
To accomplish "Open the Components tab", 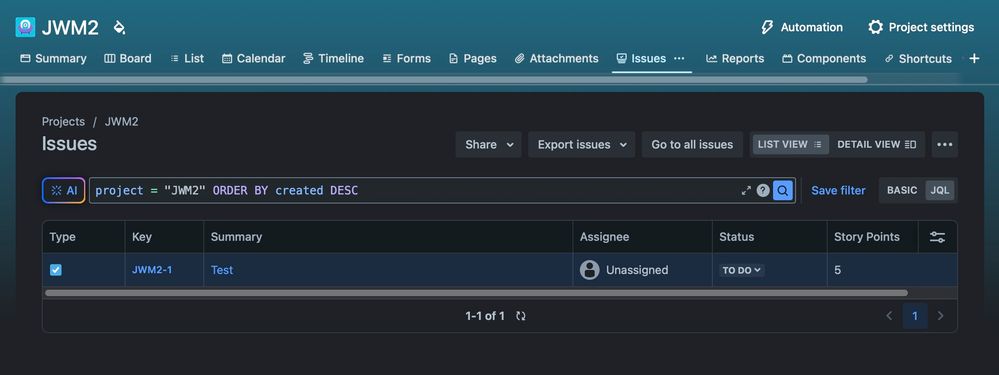I will (x=824, y=59).
